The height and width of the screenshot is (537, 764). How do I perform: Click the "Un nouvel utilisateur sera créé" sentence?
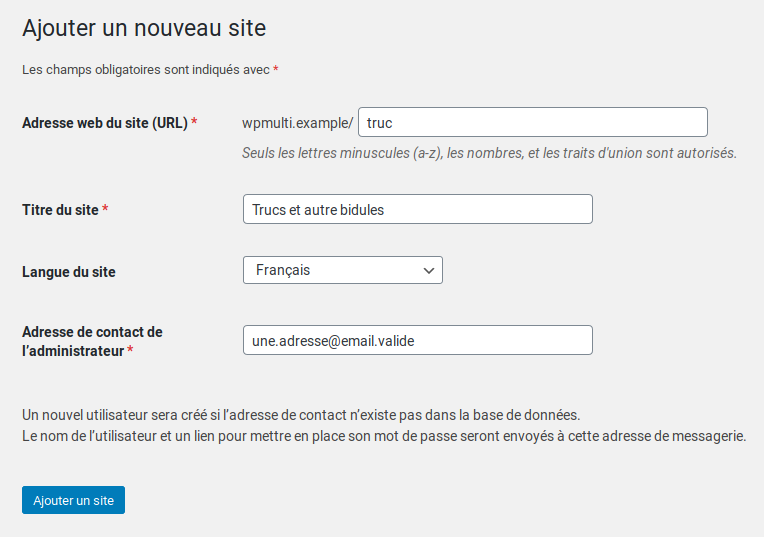click(301, 415)
